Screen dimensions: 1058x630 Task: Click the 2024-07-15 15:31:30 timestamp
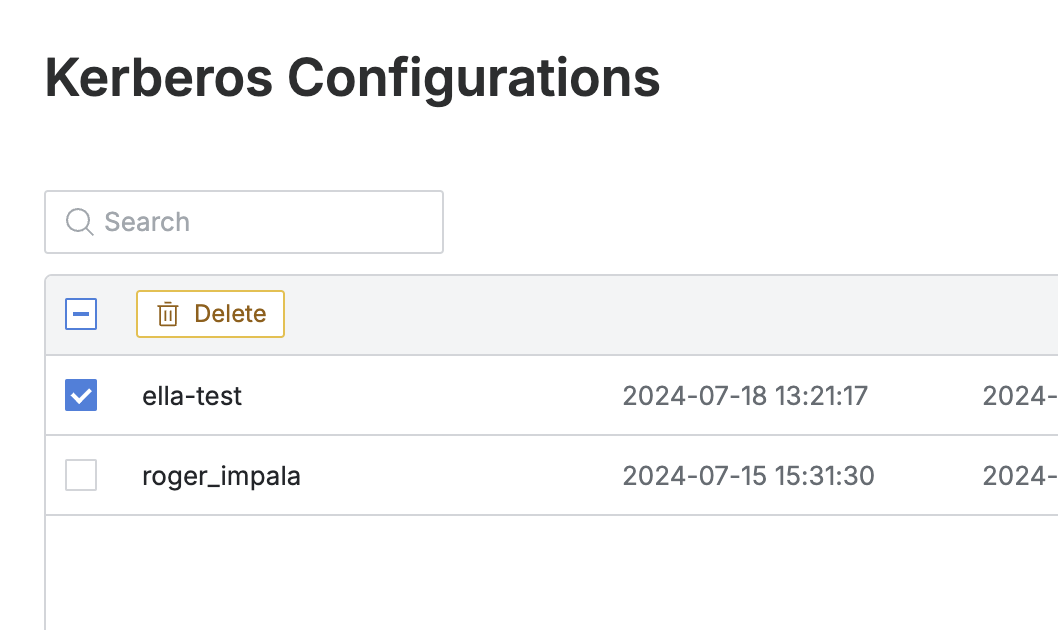748,476
